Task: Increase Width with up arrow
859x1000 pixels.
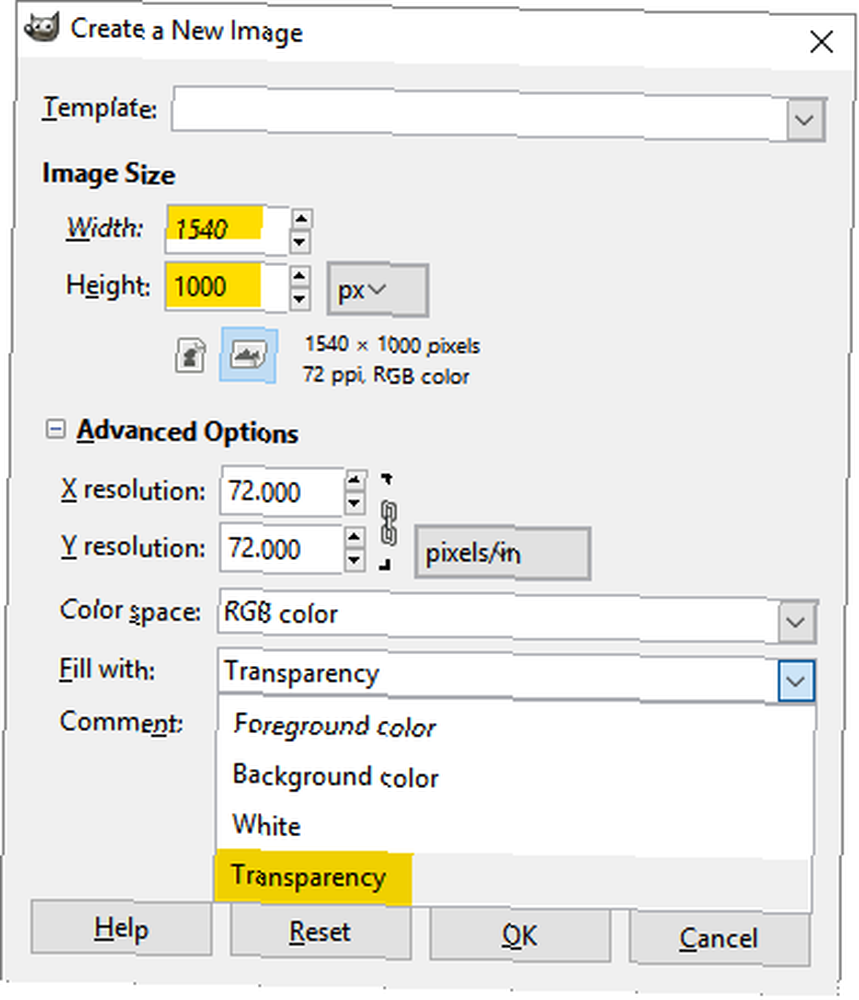Action: 300,219
